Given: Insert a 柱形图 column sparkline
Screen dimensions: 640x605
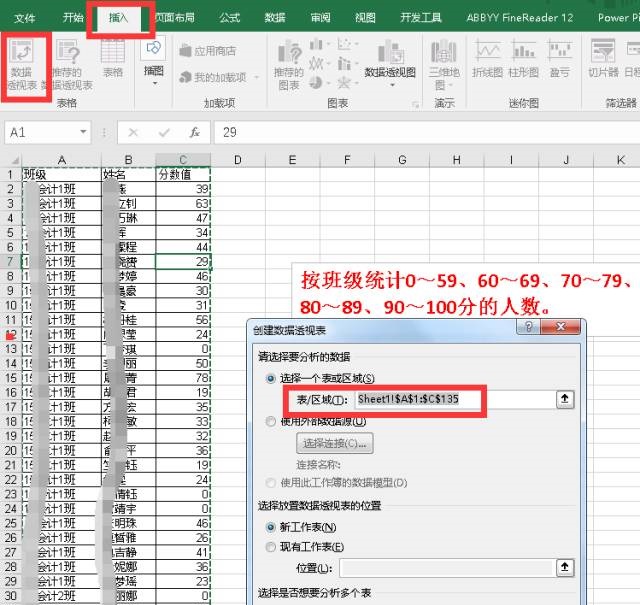Looking at the screenshot, I should point(524,59).
